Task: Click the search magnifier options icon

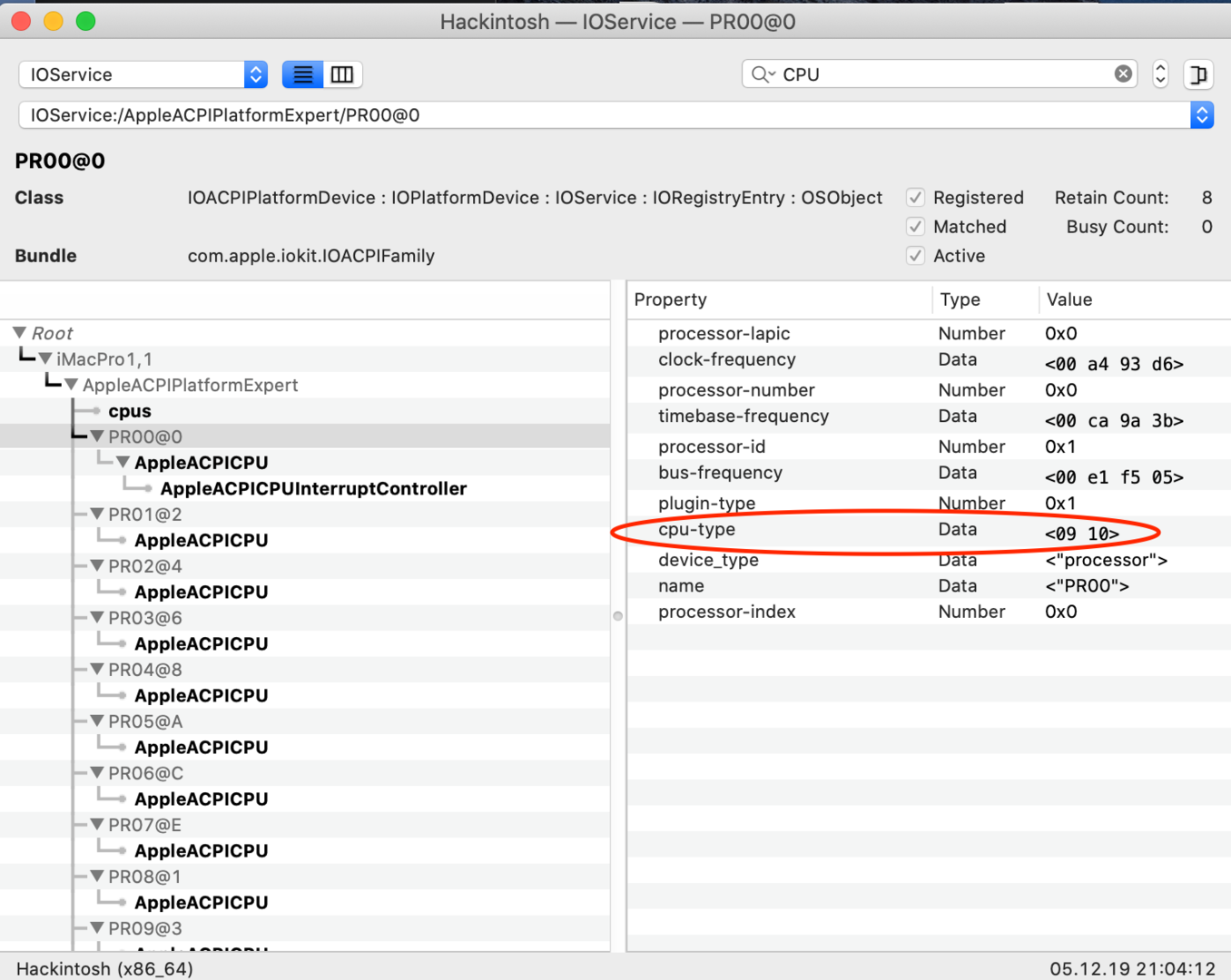Action: (762, 74)
